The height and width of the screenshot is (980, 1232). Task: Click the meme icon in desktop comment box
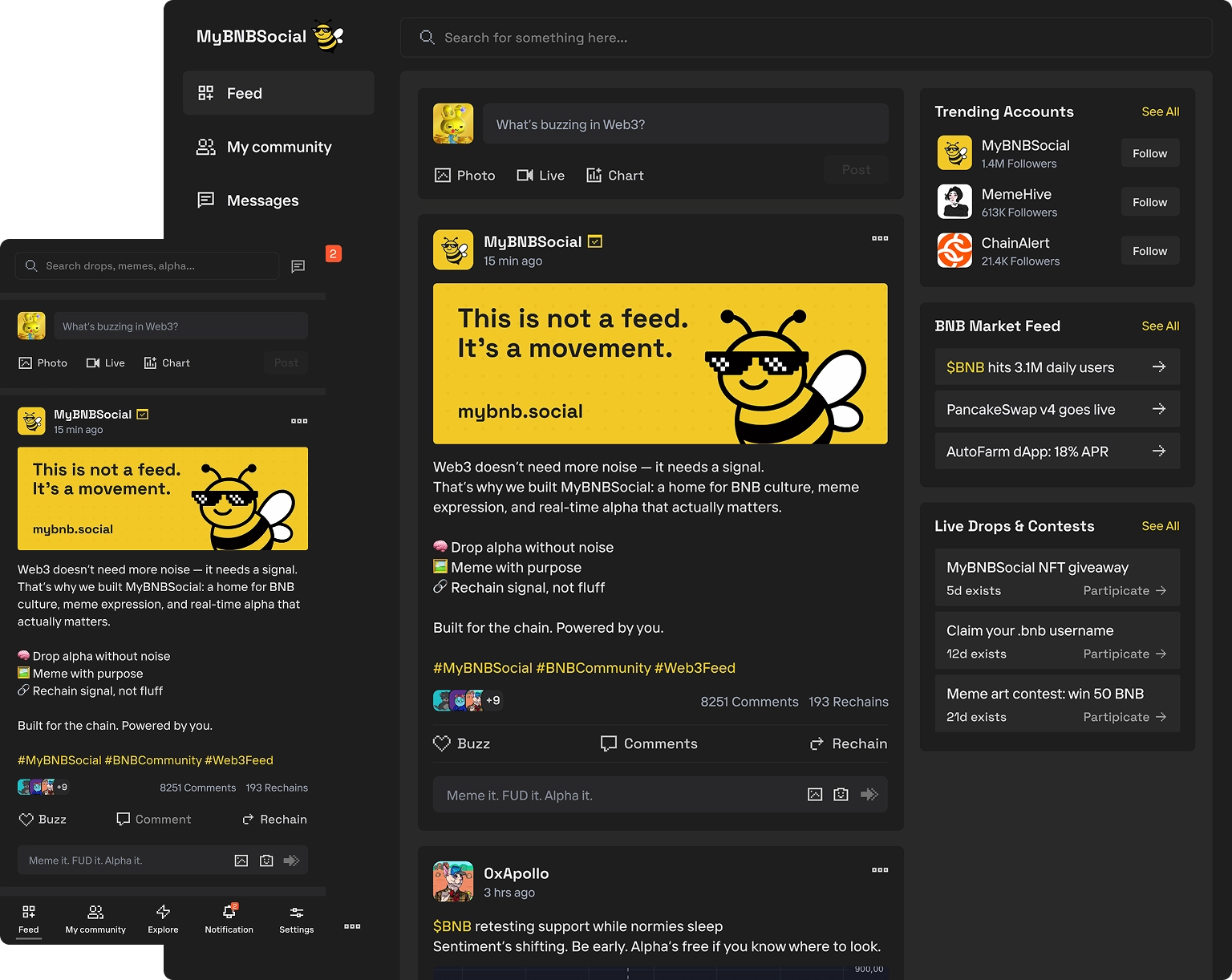point(841,795)
